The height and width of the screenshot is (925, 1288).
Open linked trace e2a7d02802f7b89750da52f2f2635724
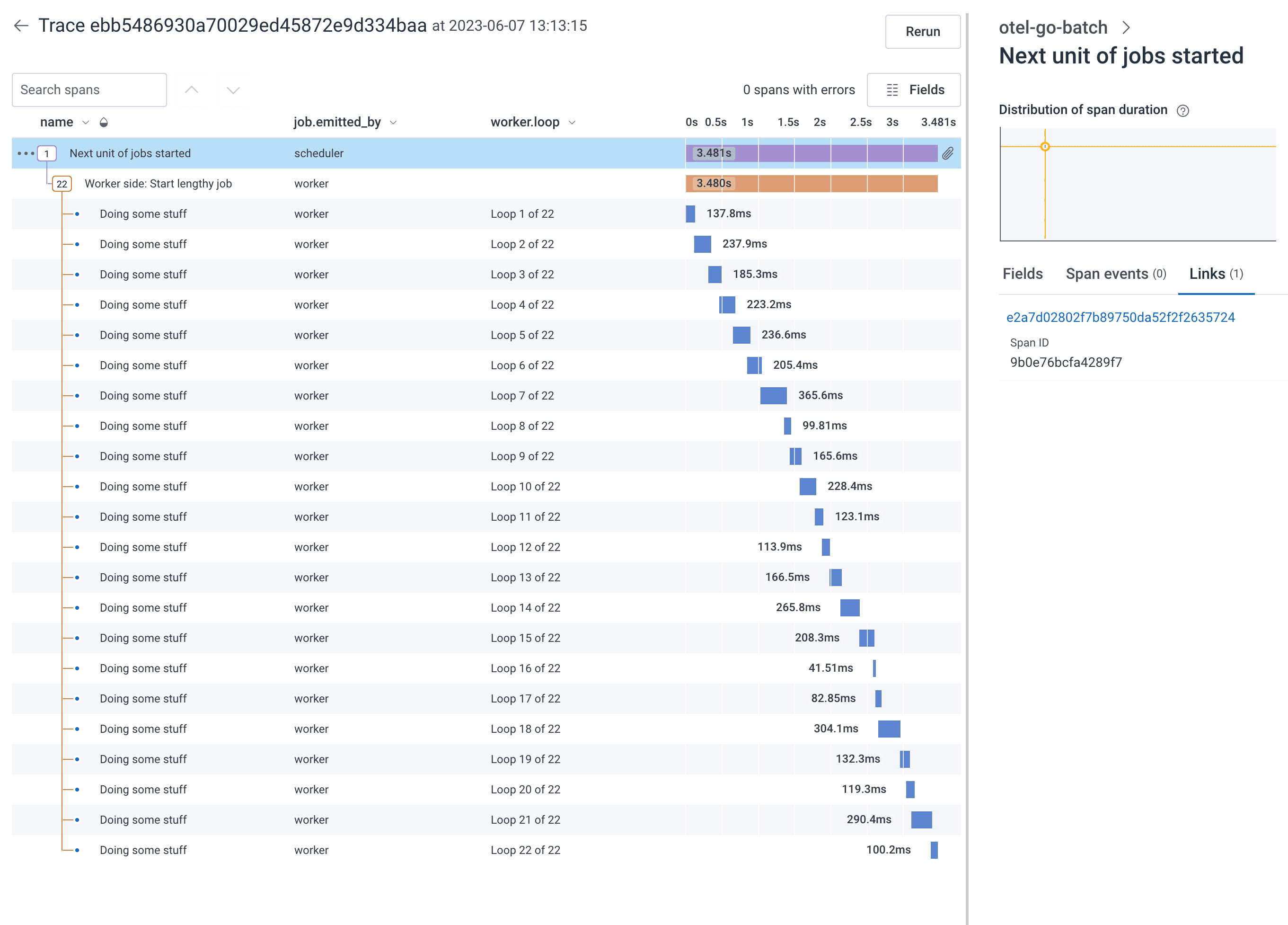click(1120, 317)
